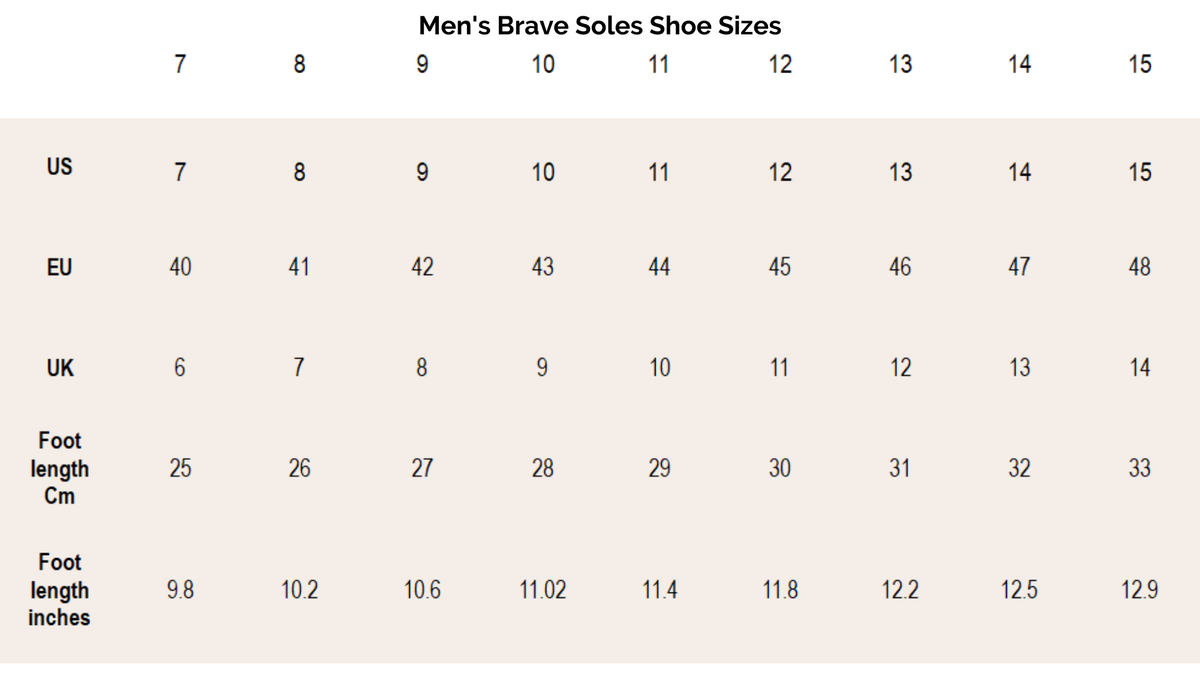
Task: Select EU size 43 cell
Action: tap(542, 267)
